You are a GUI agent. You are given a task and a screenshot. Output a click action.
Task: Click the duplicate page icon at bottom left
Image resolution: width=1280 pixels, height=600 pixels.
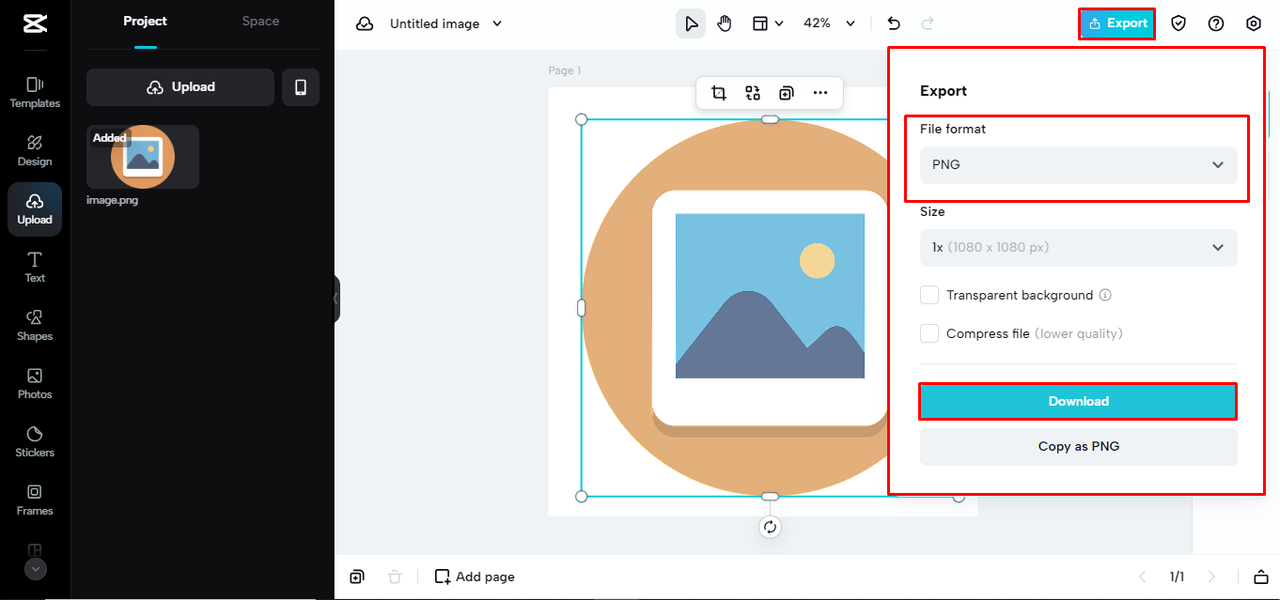(357, 577)
